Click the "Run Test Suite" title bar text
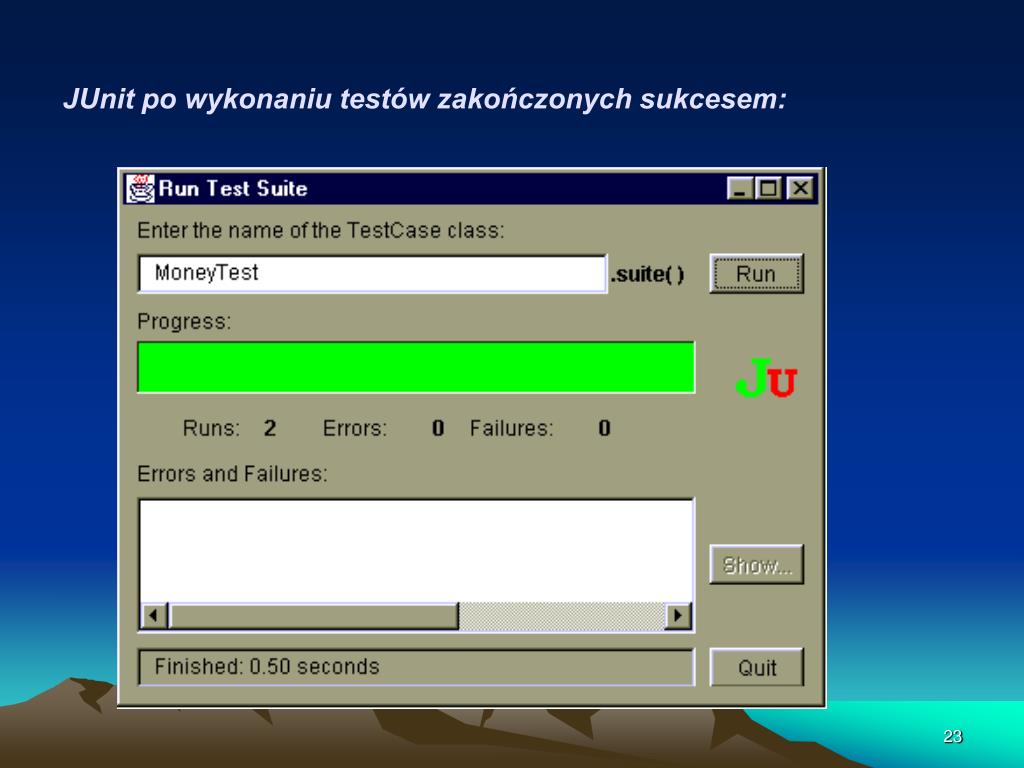 pyautogui.click(x=232, y=189)
